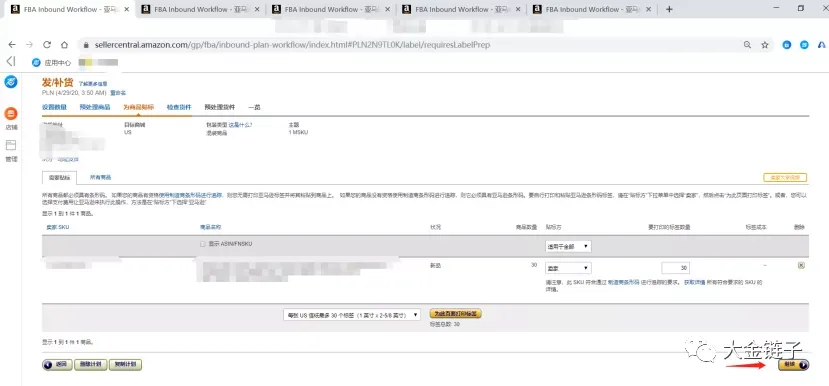This screenshot has height=386, width=829.
Task: Go to the 设置数量 workflow step
Action: pyautogui.click(x=54, y=107)
